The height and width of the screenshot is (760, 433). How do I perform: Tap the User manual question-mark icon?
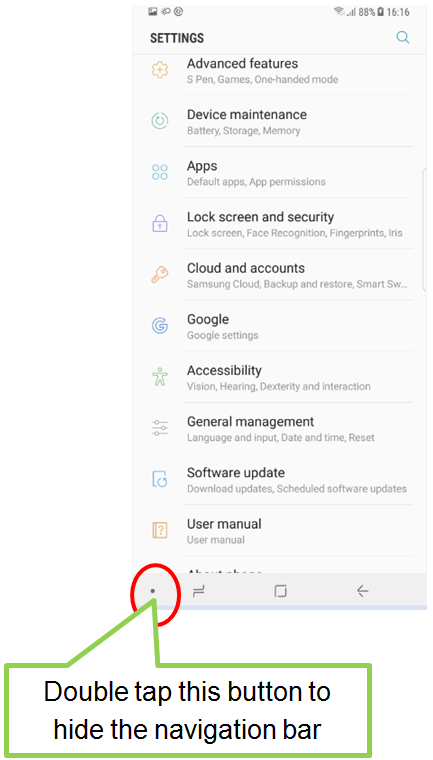pyautogui.click(x=160, y=530)
